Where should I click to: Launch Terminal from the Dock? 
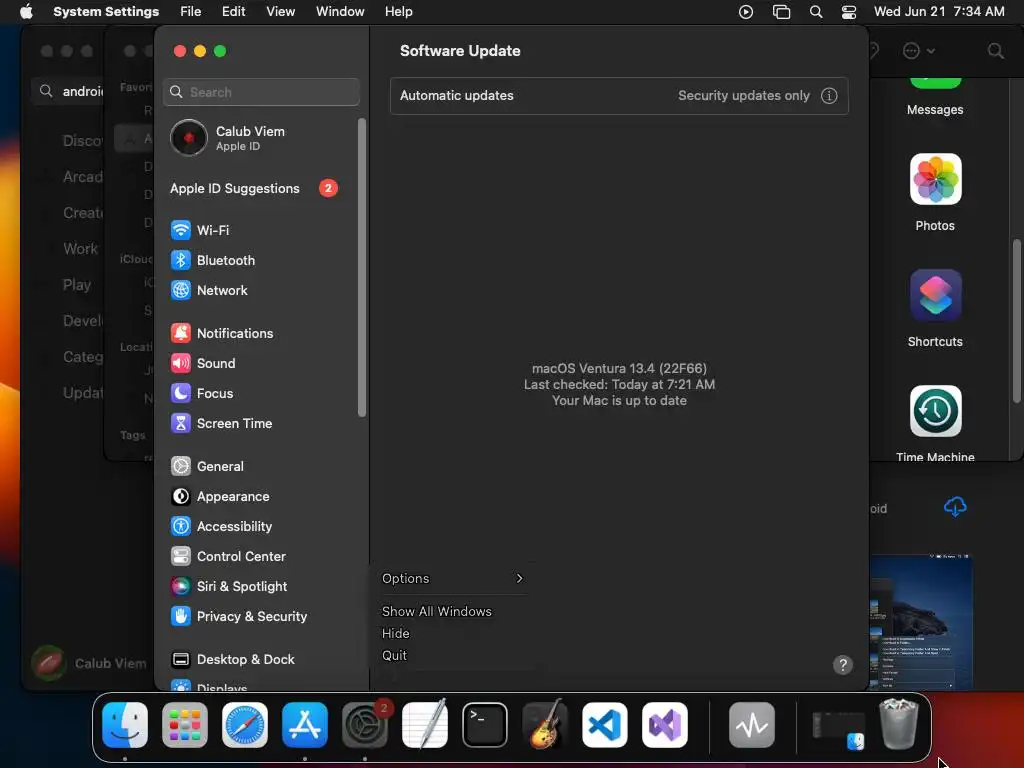click(x=485, y=725)
